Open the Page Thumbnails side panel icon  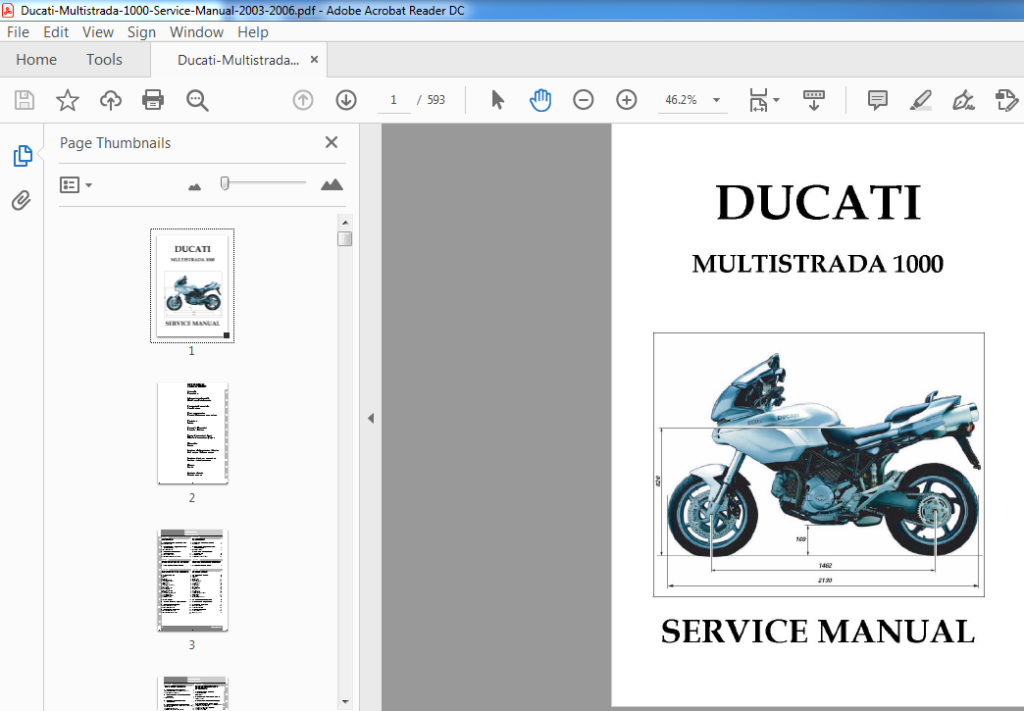(x=22, y=155)
